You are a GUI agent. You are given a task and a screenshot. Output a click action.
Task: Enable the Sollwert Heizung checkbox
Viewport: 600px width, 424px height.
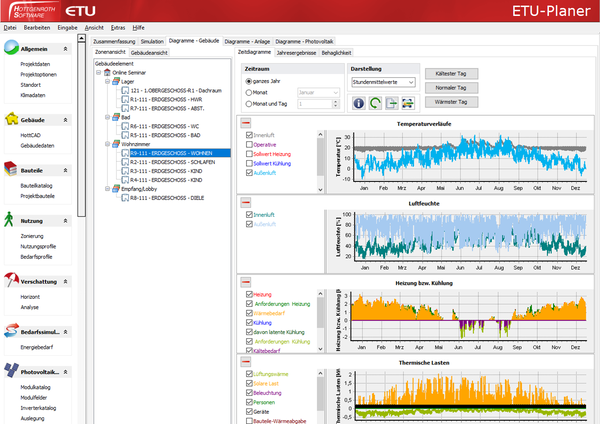click(x=249, y=154)
